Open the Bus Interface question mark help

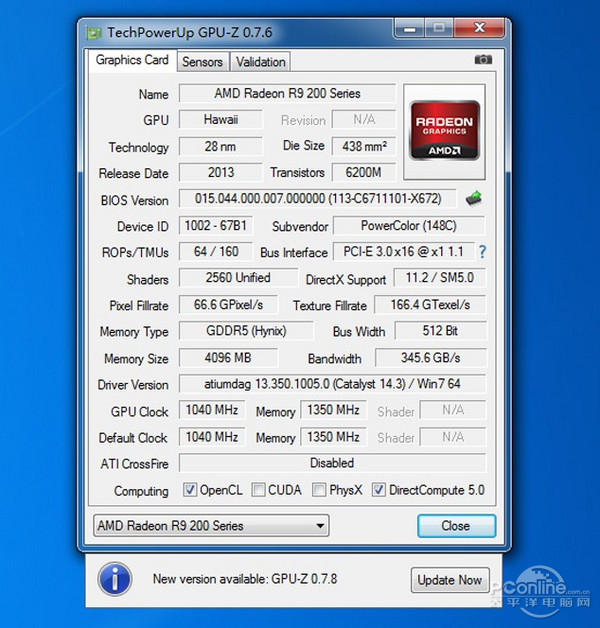click(482, 252)
